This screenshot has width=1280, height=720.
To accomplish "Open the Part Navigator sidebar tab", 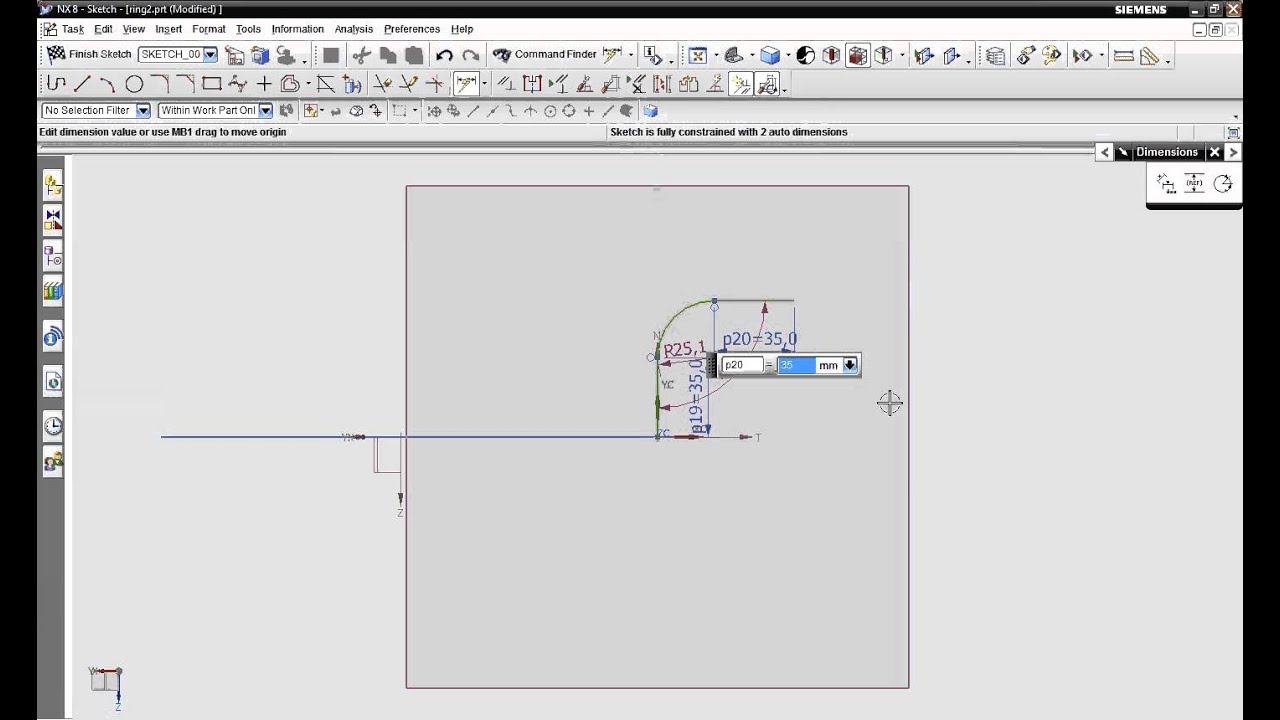I will click(x=53, y=256).
